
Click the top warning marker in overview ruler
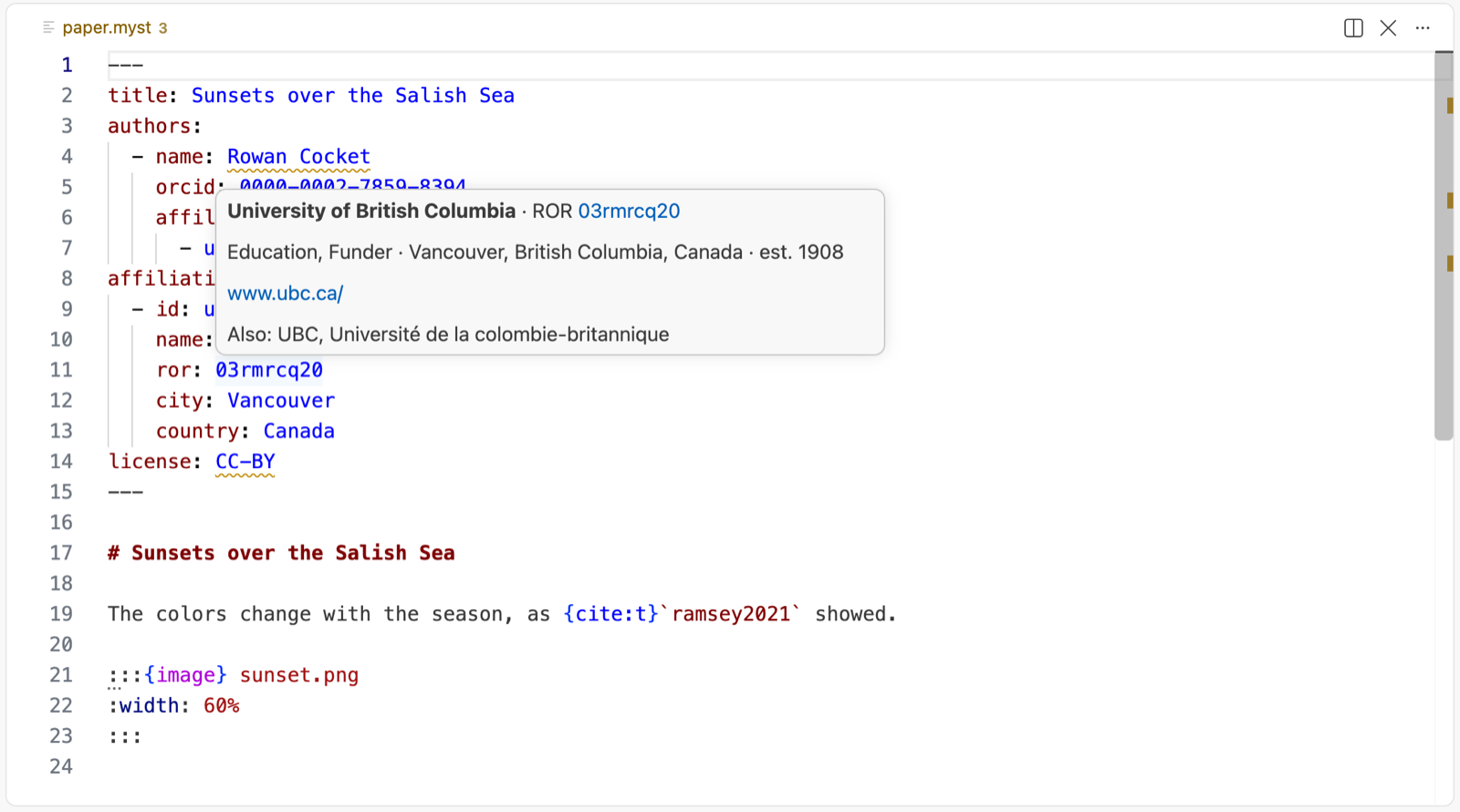click(1450, 106)
